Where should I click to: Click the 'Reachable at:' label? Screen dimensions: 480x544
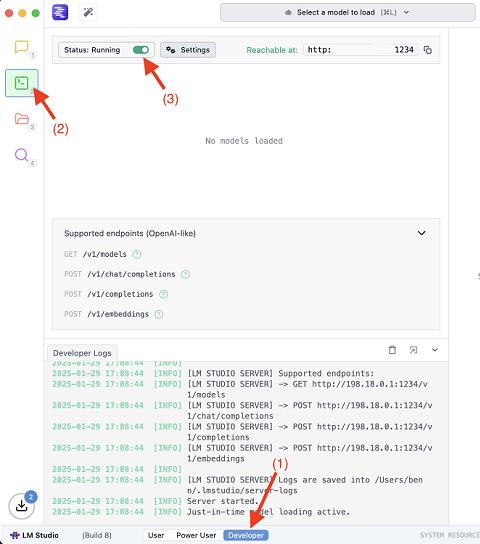point(272,50)
